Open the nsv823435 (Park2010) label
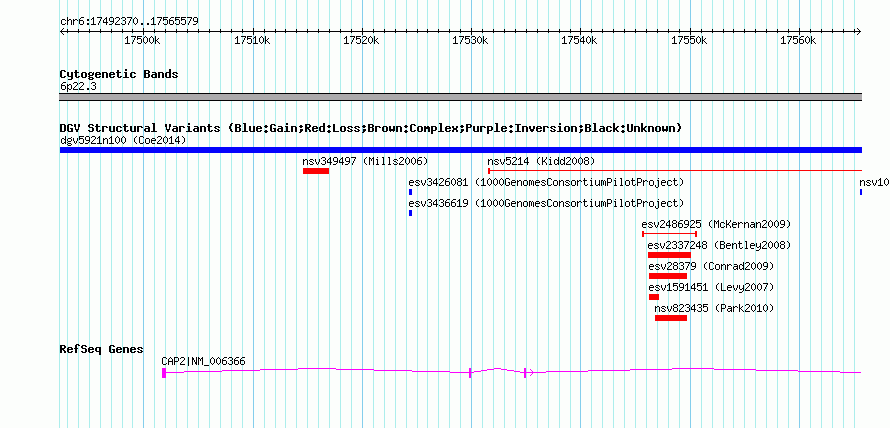890x428 pixels. coord(714,308)
